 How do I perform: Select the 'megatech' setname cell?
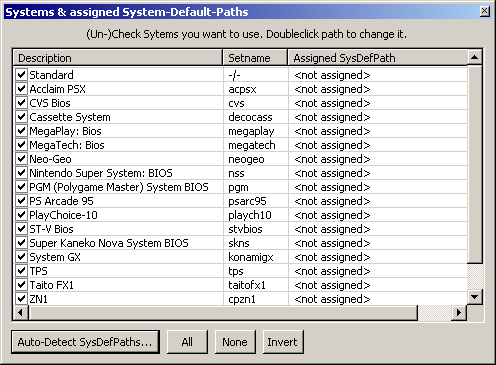pyautogui.click(x=252, y=145)
